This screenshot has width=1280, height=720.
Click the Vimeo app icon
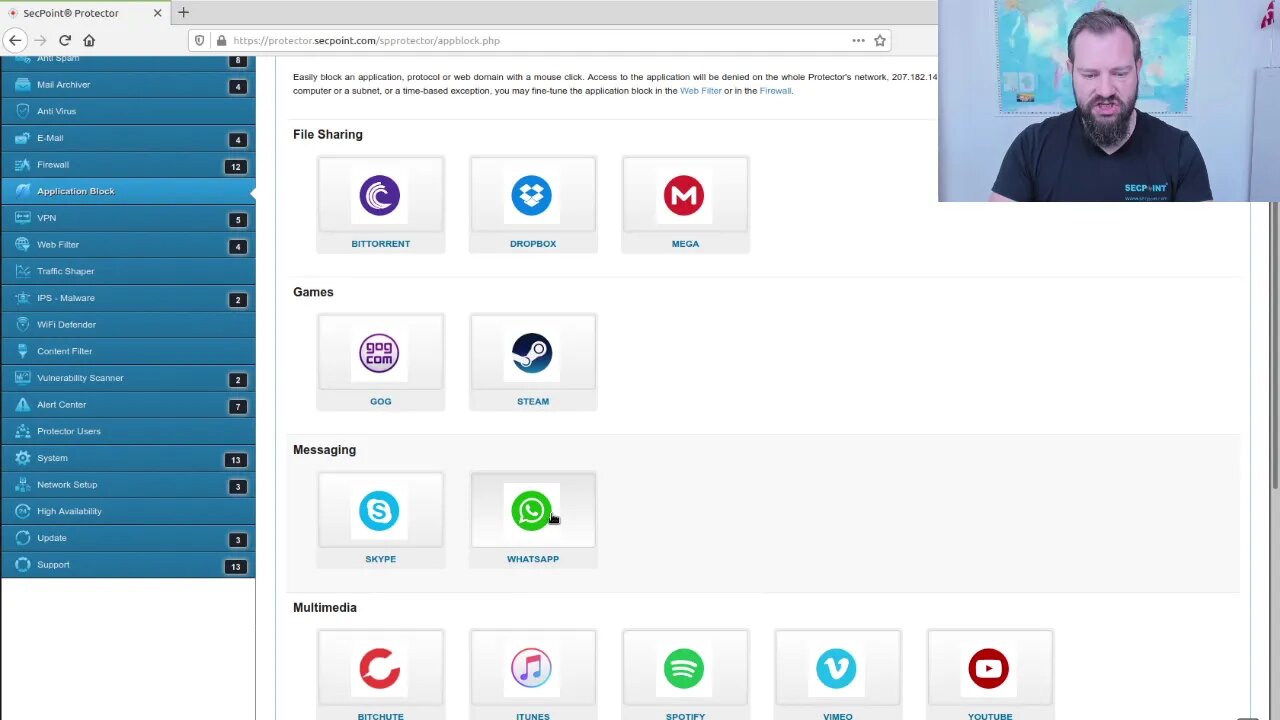[837, 669]
